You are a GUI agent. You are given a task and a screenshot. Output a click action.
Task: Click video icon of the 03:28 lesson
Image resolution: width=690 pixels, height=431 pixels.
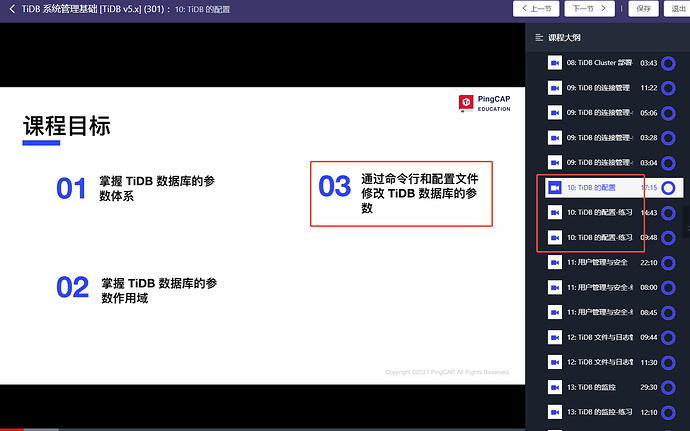(x=554, y=138)
